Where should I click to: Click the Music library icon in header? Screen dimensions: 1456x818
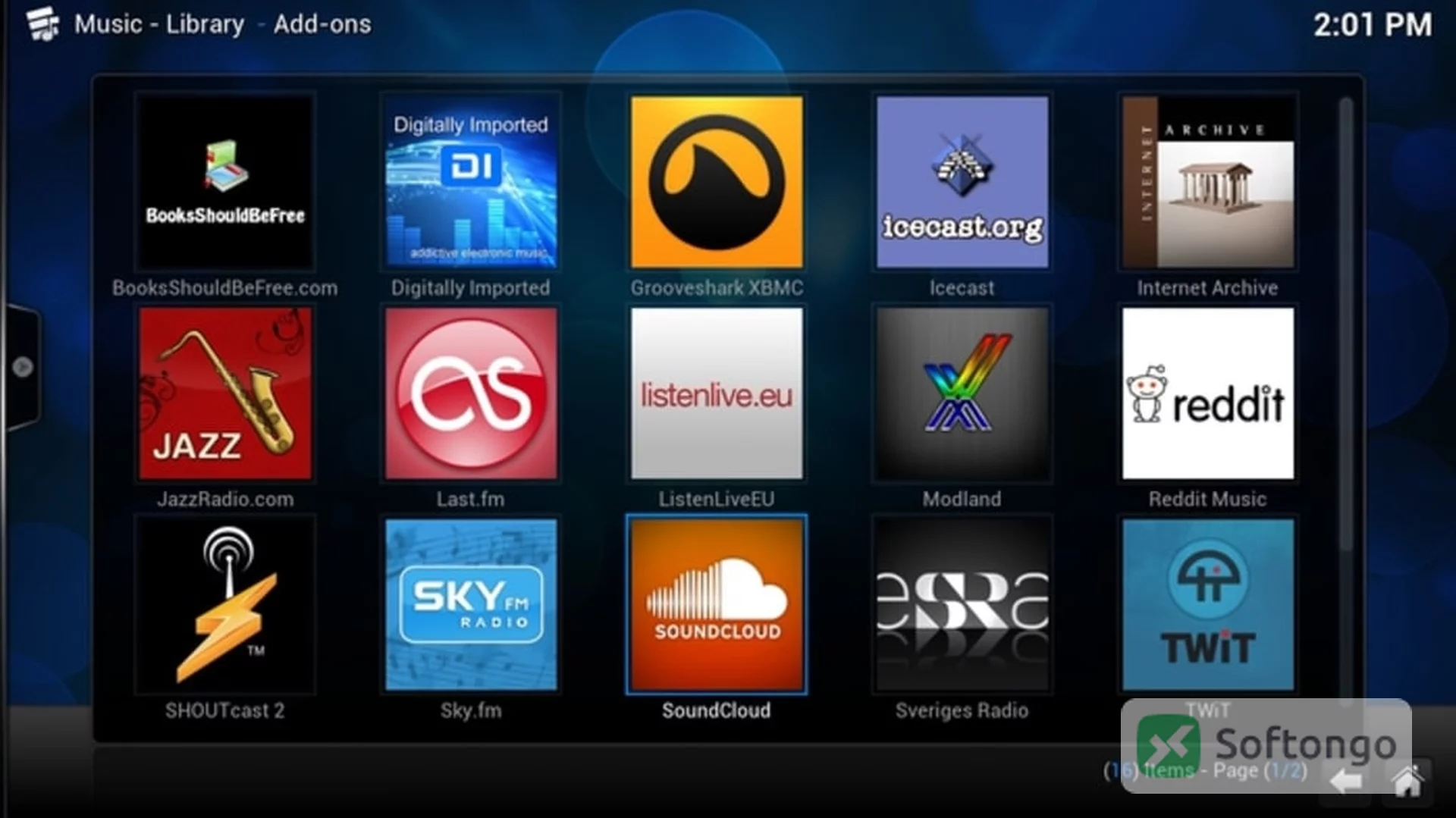[42, 24]
